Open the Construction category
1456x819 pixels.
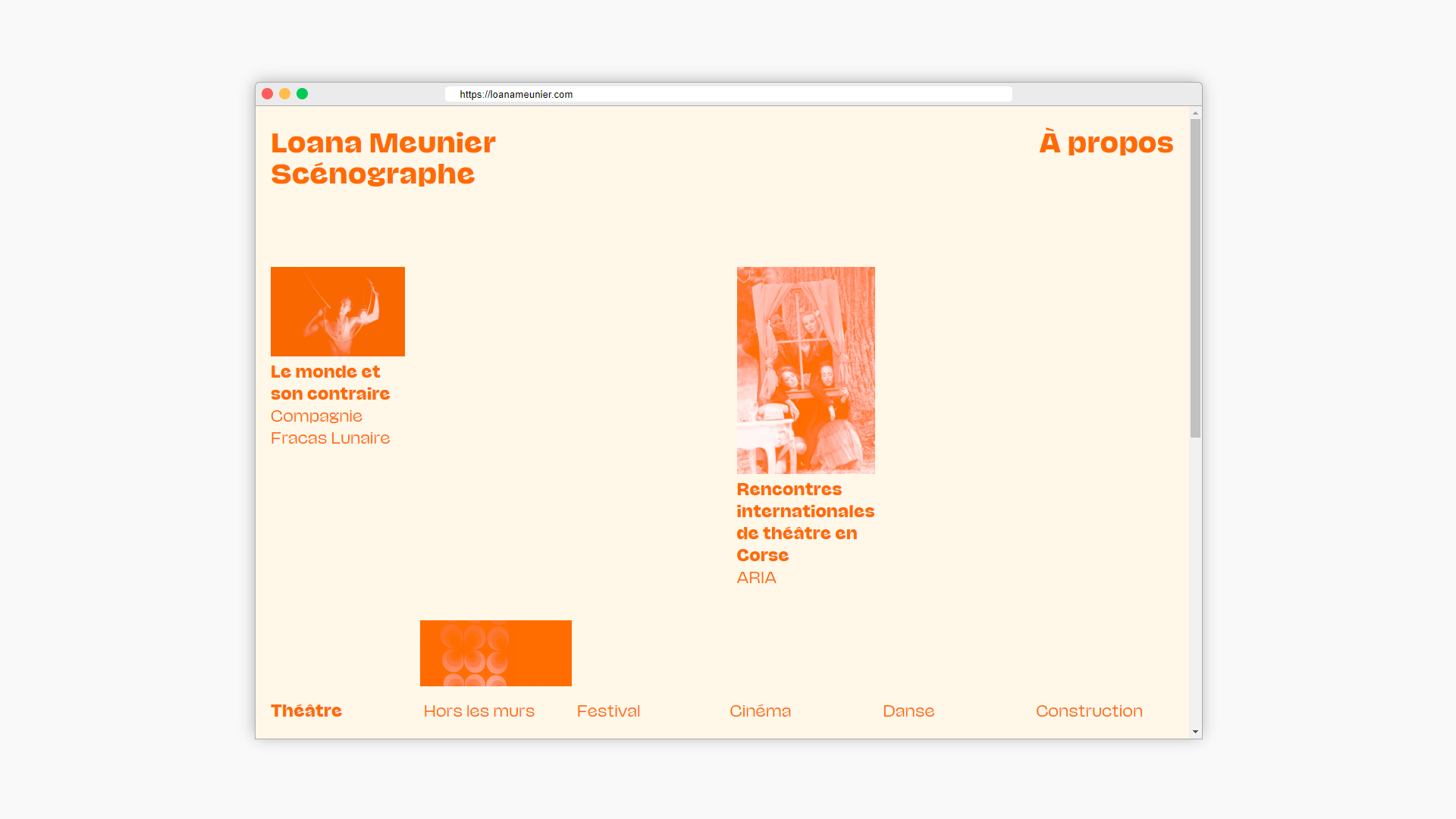pos(1089,711)
